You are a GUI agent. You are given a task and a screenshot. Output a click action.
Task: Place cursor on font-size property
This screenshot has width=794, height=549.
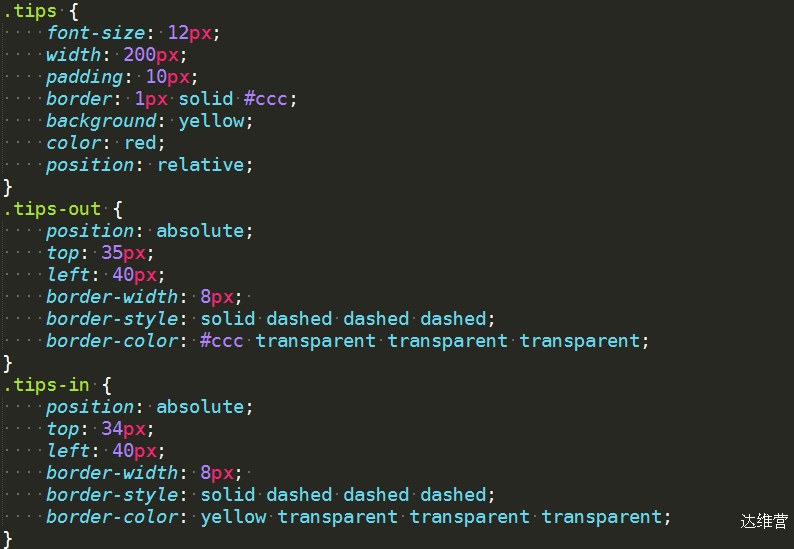[x=96, y=33]
